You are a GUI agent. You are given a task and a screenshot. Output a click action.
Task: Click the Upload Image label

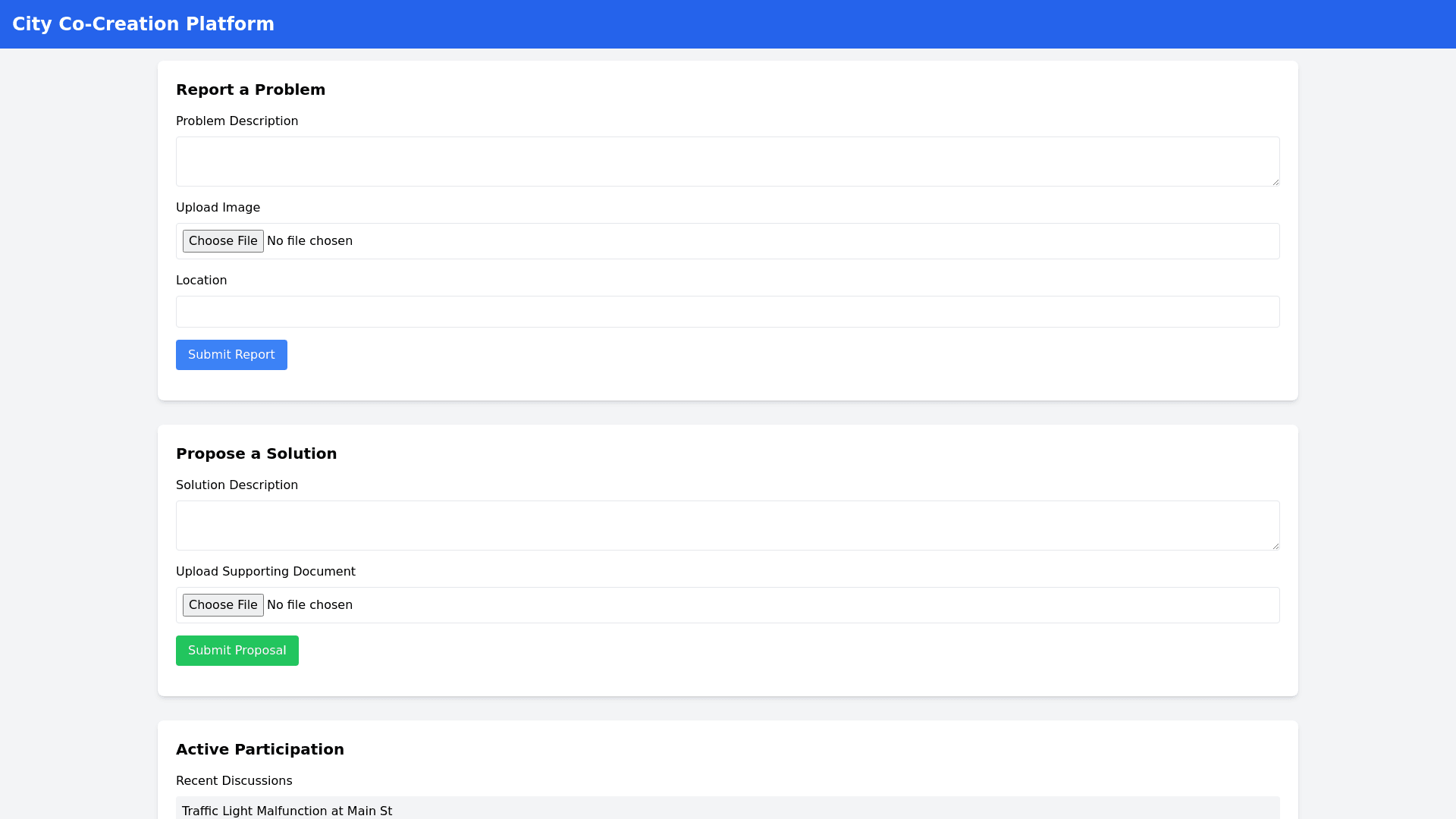coord(218,207)
